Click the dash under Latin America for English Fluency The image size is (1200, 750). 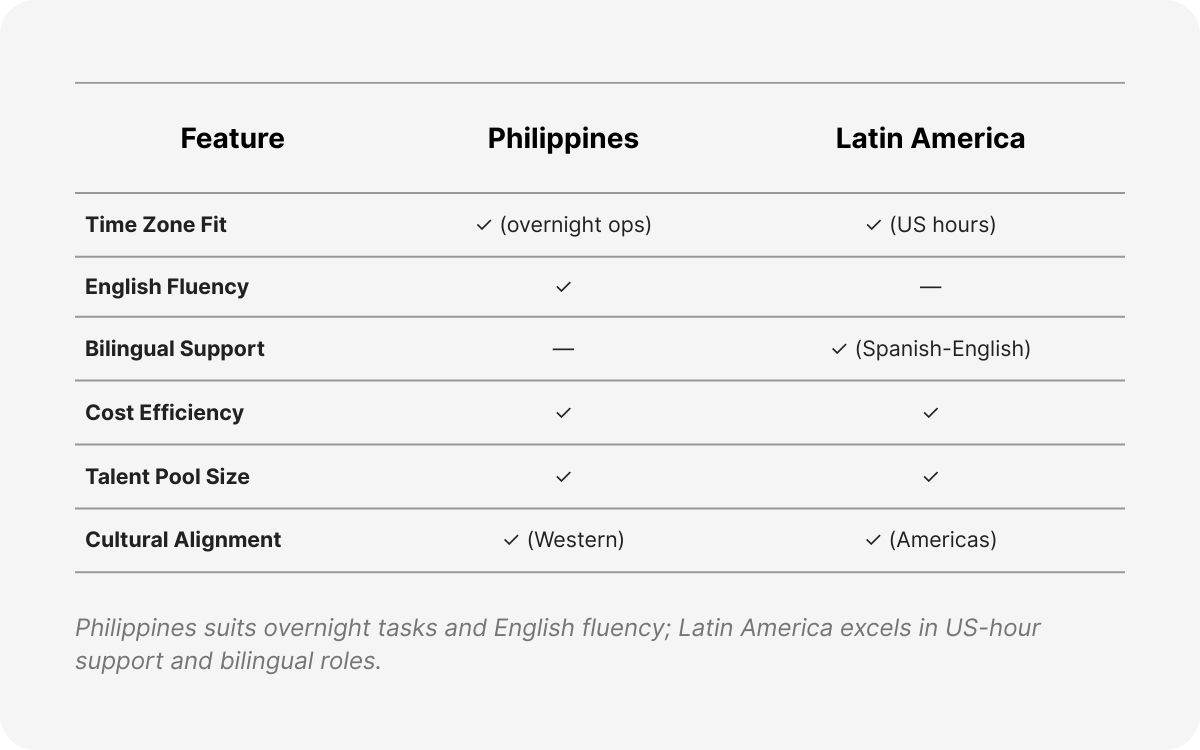(x=931, y=287)
